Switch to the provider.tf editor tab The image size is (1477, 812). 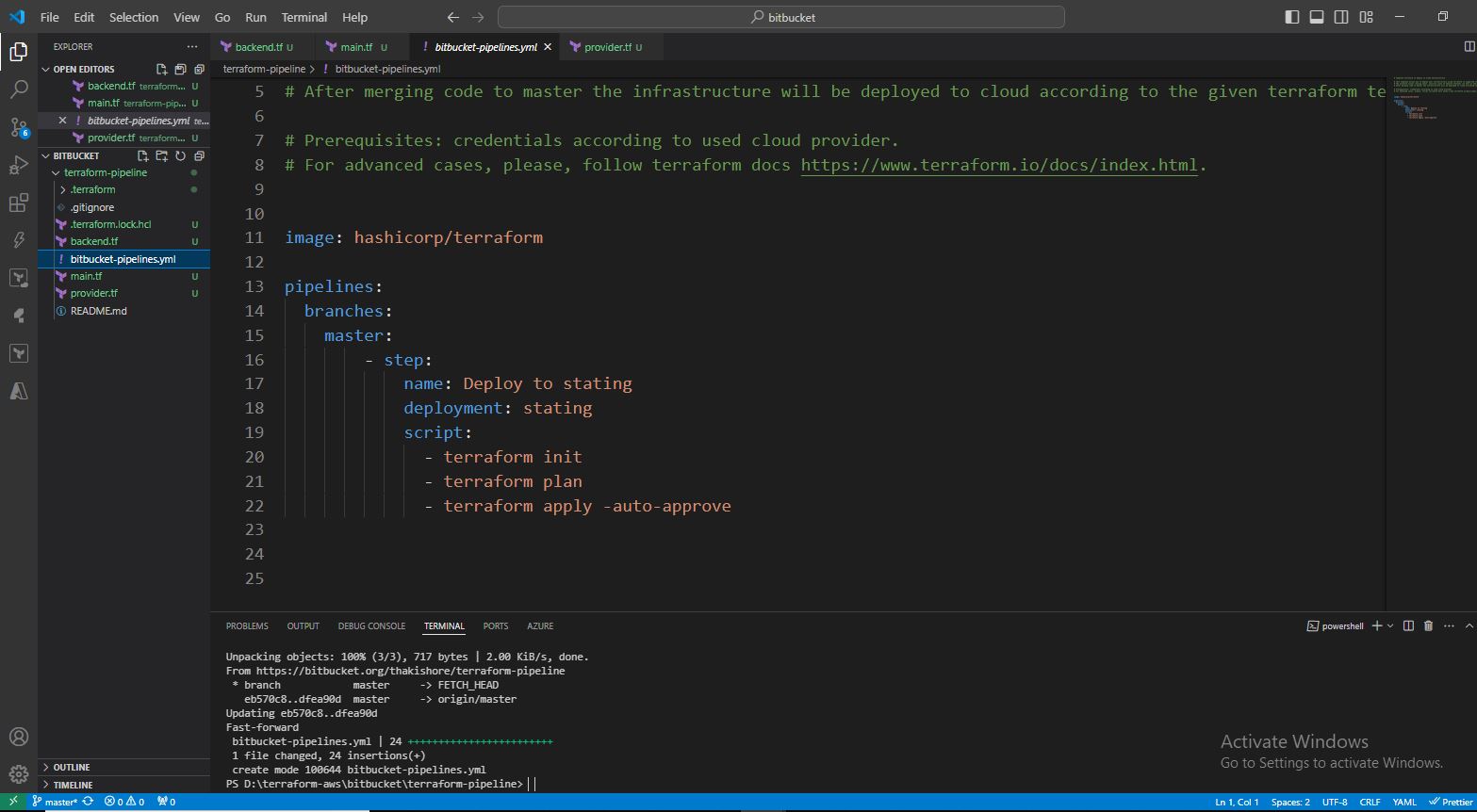[x=607, y=47]
